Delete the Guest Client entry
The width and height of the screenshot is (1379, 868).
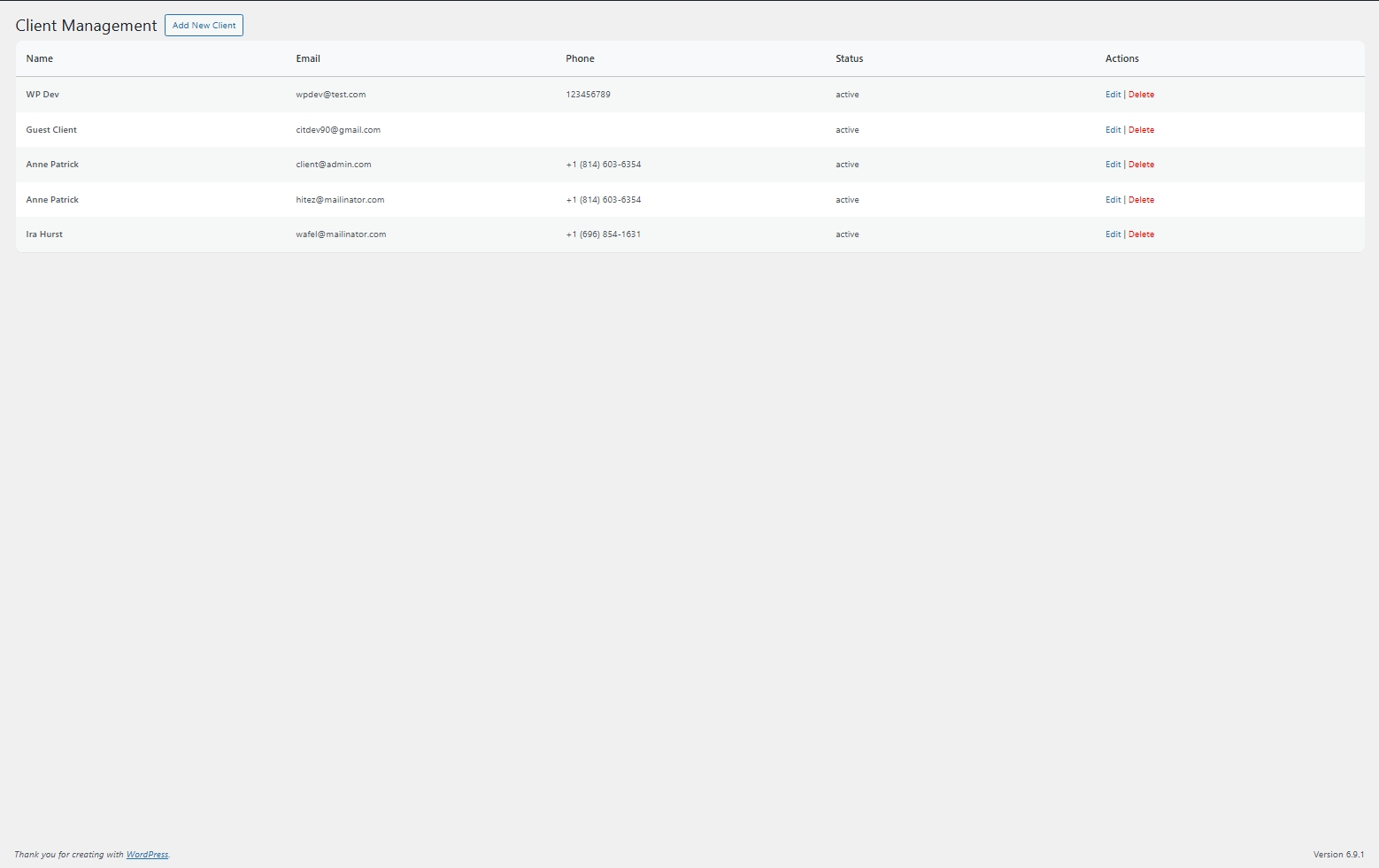coord(1141,130)
